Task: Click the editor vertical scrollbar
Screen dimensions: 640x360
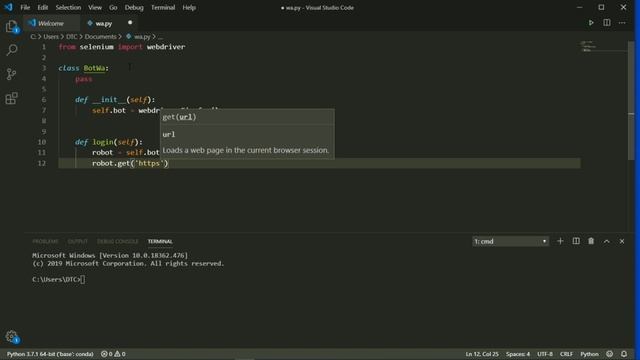Action: [631, 100]
